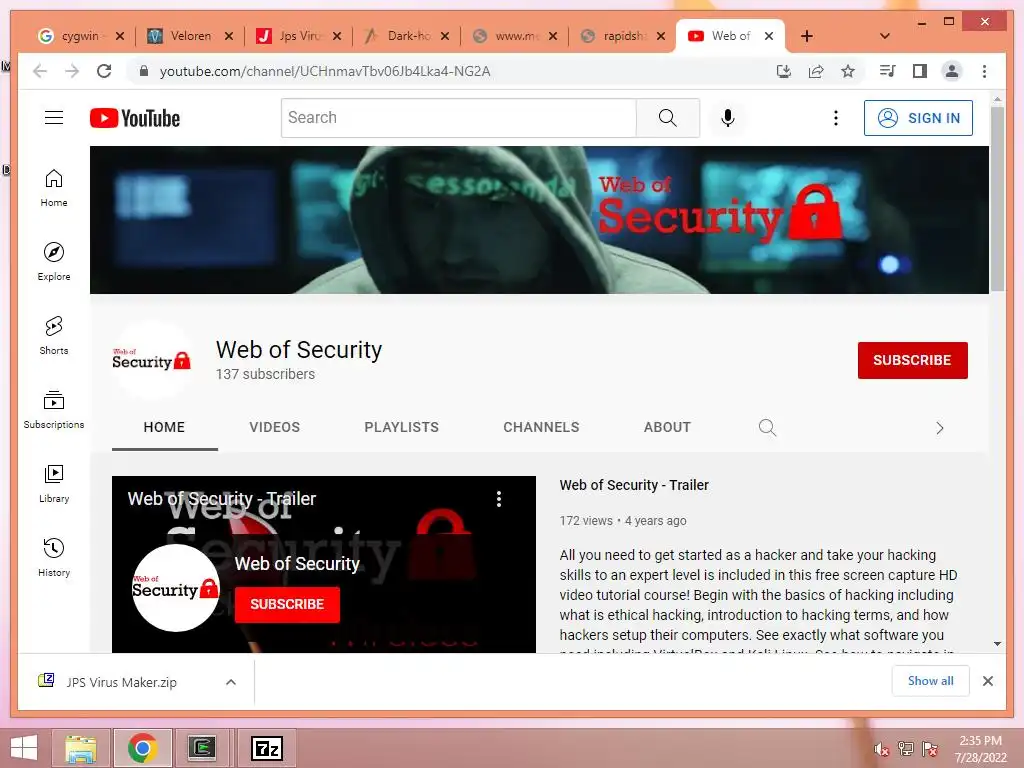View site information lock icon
This screenshot has height=768, width=1024.
[144, 71]
